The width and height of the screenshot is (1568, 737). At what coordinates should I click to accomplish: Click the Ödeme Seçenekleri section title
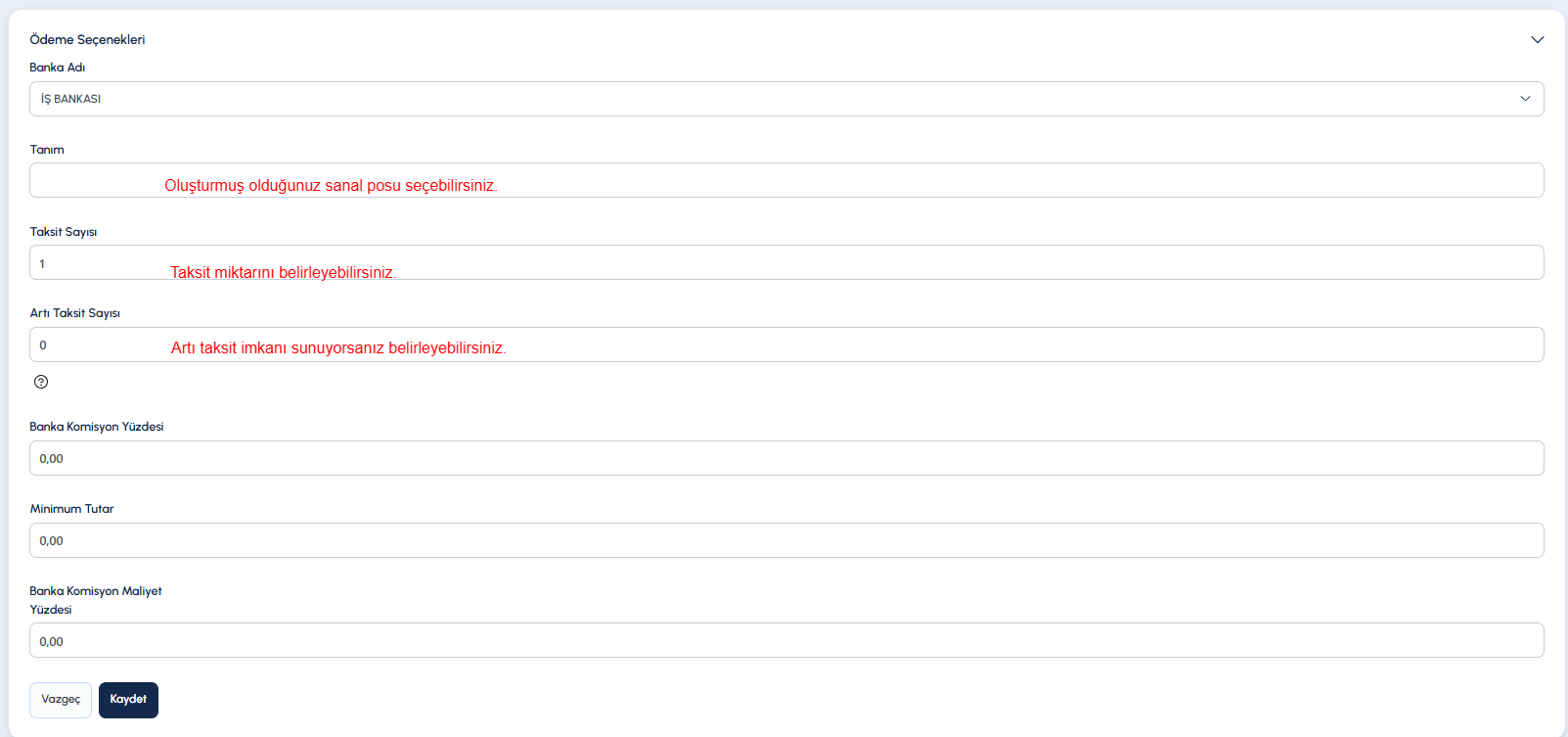click(x=87, y=40)
